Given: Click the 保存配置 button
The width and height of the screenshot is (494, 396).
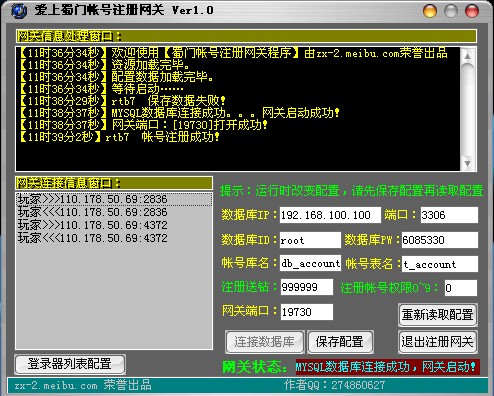Looking at the screenshot, I should (340, 342).
